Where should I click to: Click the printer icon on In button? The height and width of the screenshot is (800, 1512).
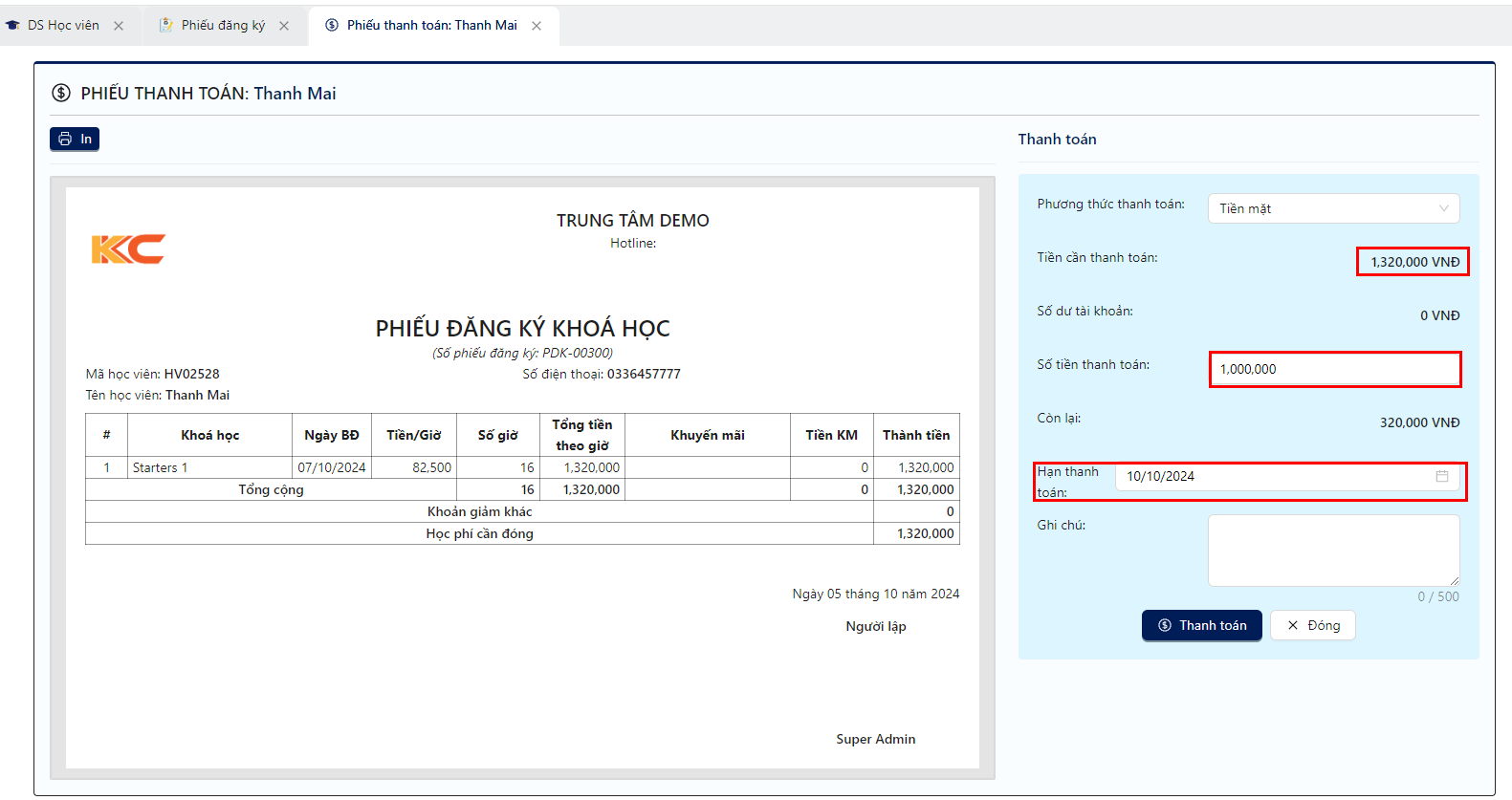(65, 140)
